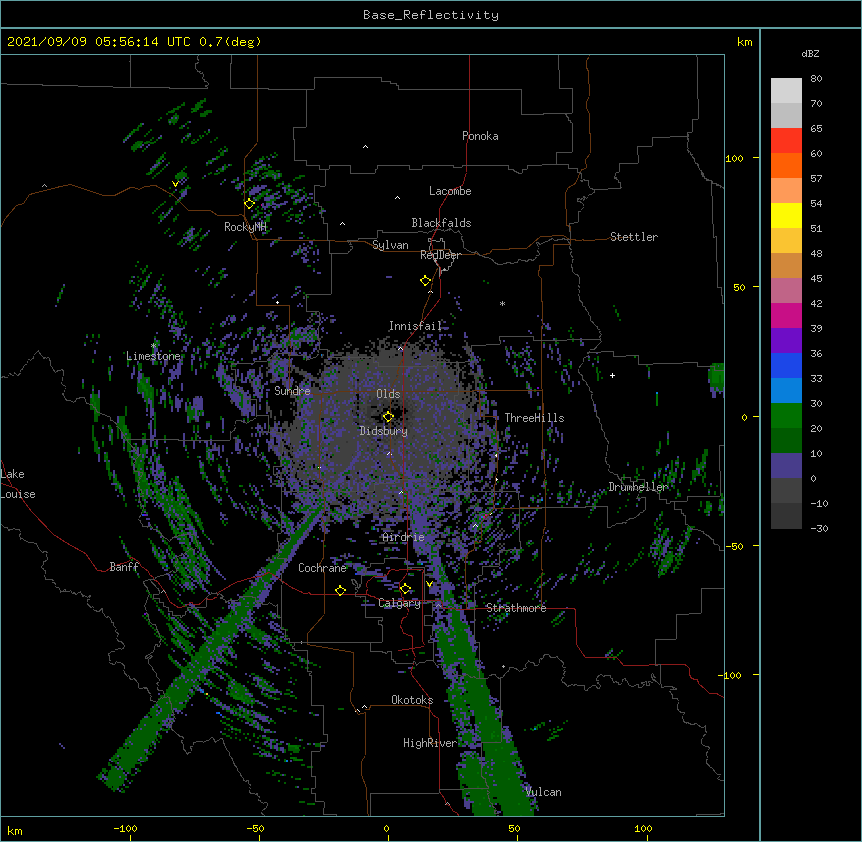
Task: Click the -30 value on the legend
Action: (819, 528)
